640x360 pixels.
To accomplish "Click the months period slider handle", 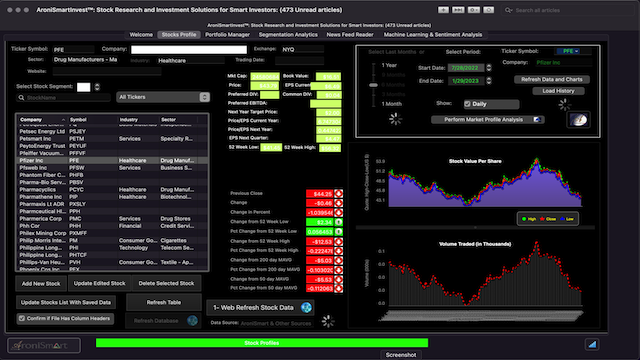I will (x=373, y=85).
